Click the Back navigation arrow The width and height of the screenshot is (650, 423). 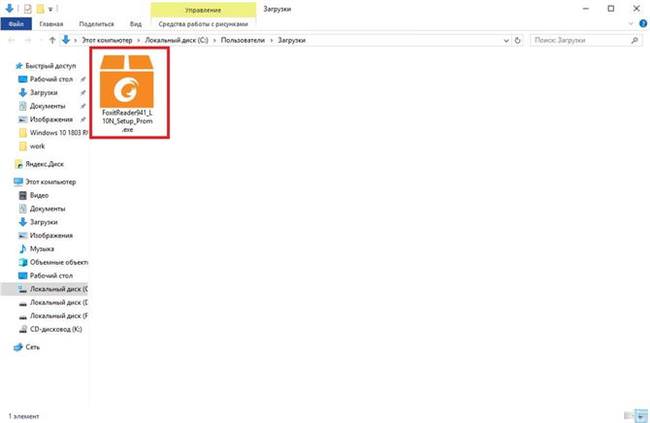[x=12, y=40]
